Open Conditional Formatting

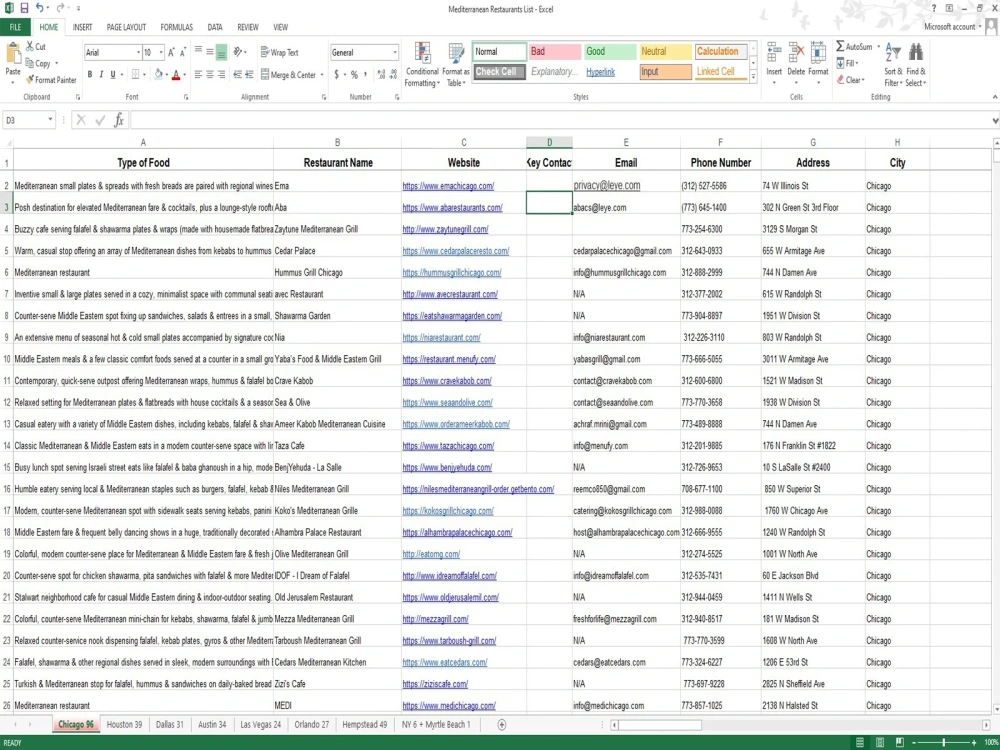[422, 66]
